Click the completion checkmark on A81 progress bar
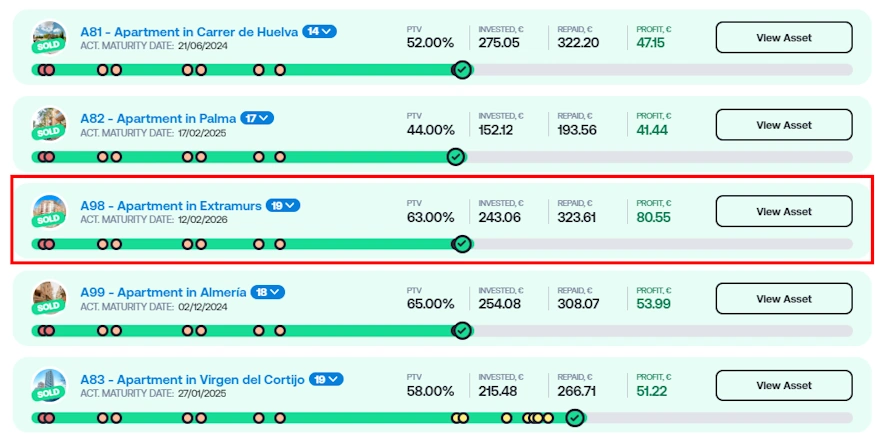 coord(461,70)
